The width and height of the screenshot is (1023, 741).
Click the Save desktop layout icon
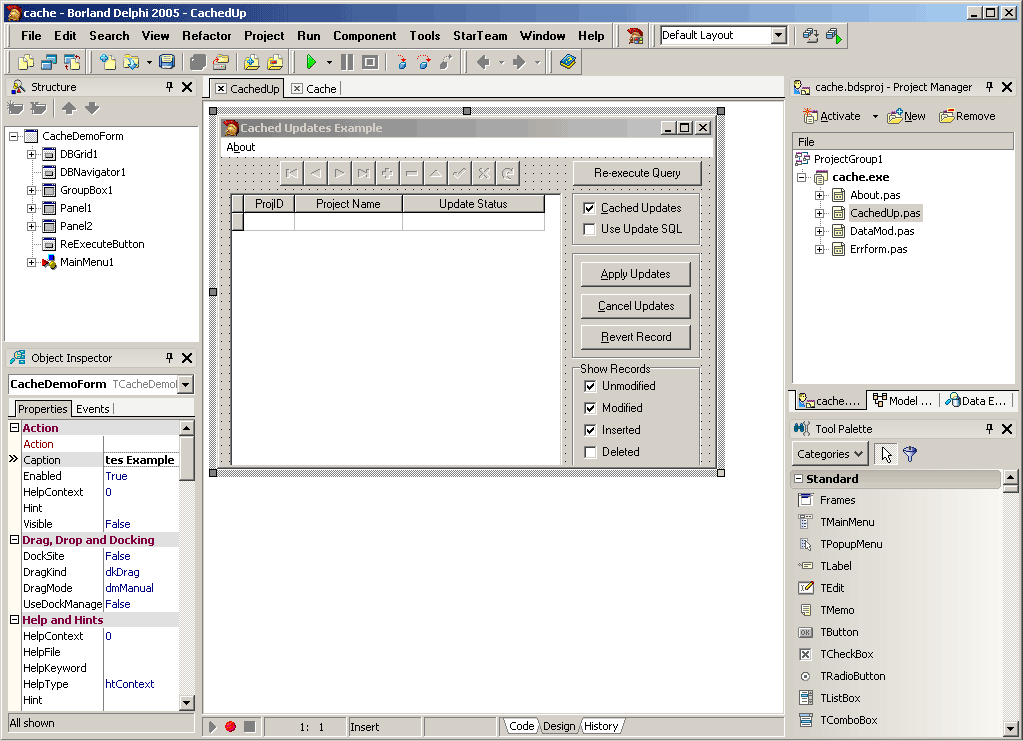[x=810, y=36]
